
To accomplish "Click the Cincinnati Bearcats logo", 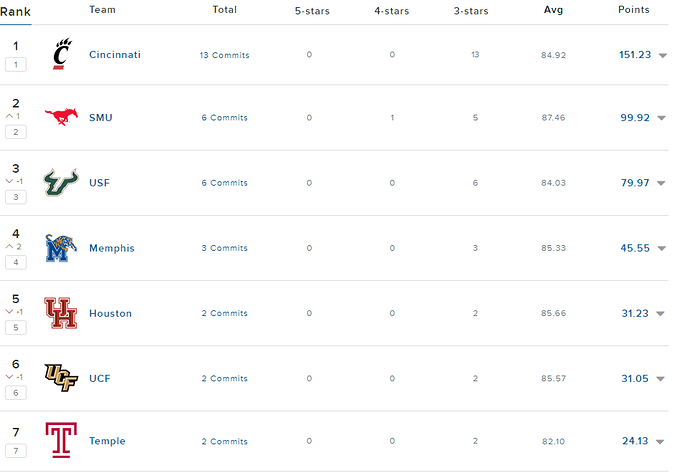I will pyautogui.click(x=62, y=54).
